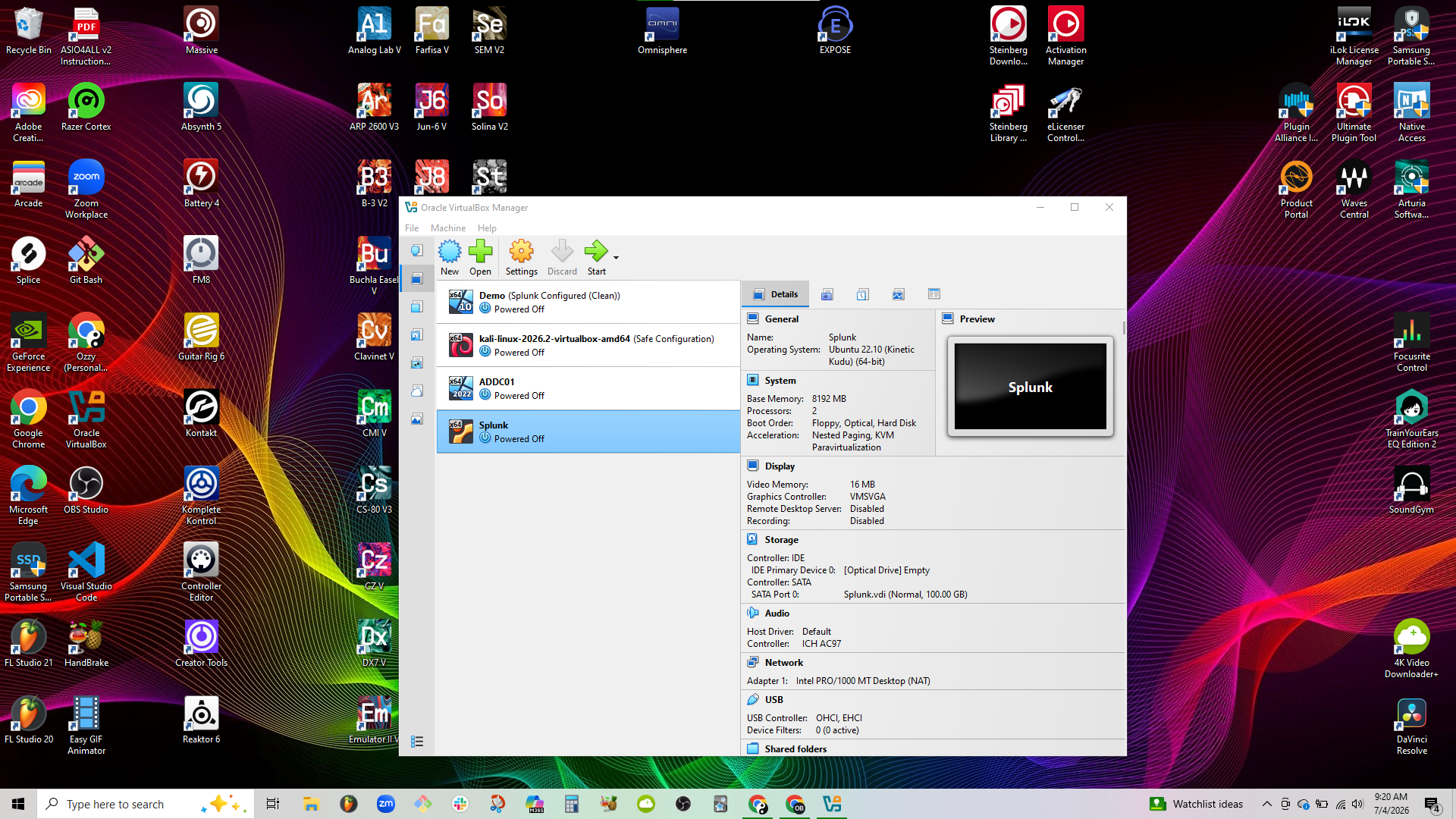The width and height of the screenshot is (1456, 819).
Task: Select the Omnisphere desktop shortcut
Action: (662, 31)
